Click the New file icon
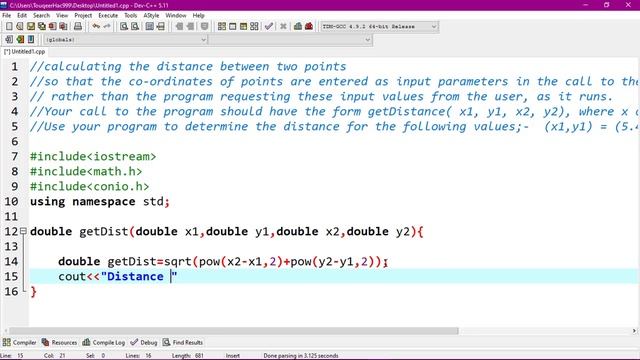The image size is (640, 360). [x=9, y=27]
